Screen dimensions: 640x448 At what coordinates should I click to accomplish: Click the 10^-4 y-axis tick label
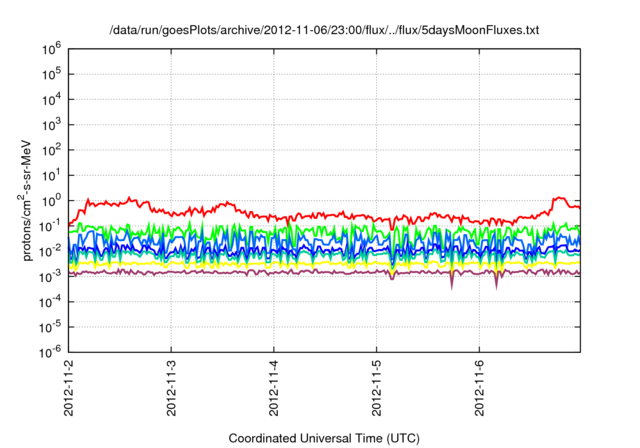coord(50,302)
